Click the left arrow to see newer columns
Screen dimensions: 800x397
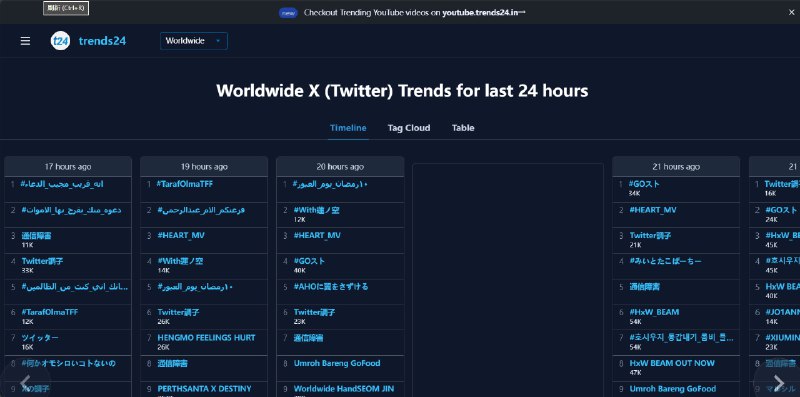point(26,382)
